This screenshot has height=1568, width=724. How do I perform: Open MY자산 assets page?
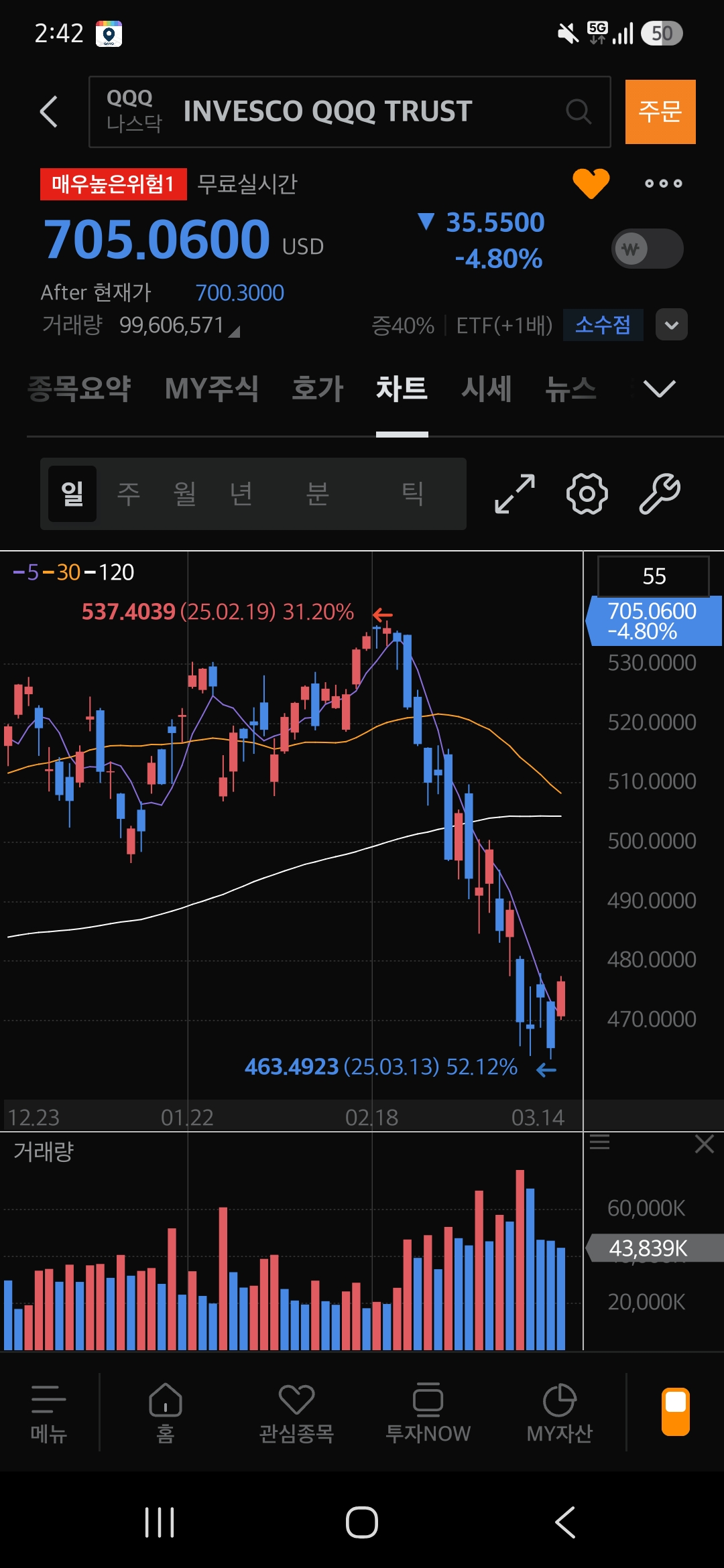click(559, 1414)
